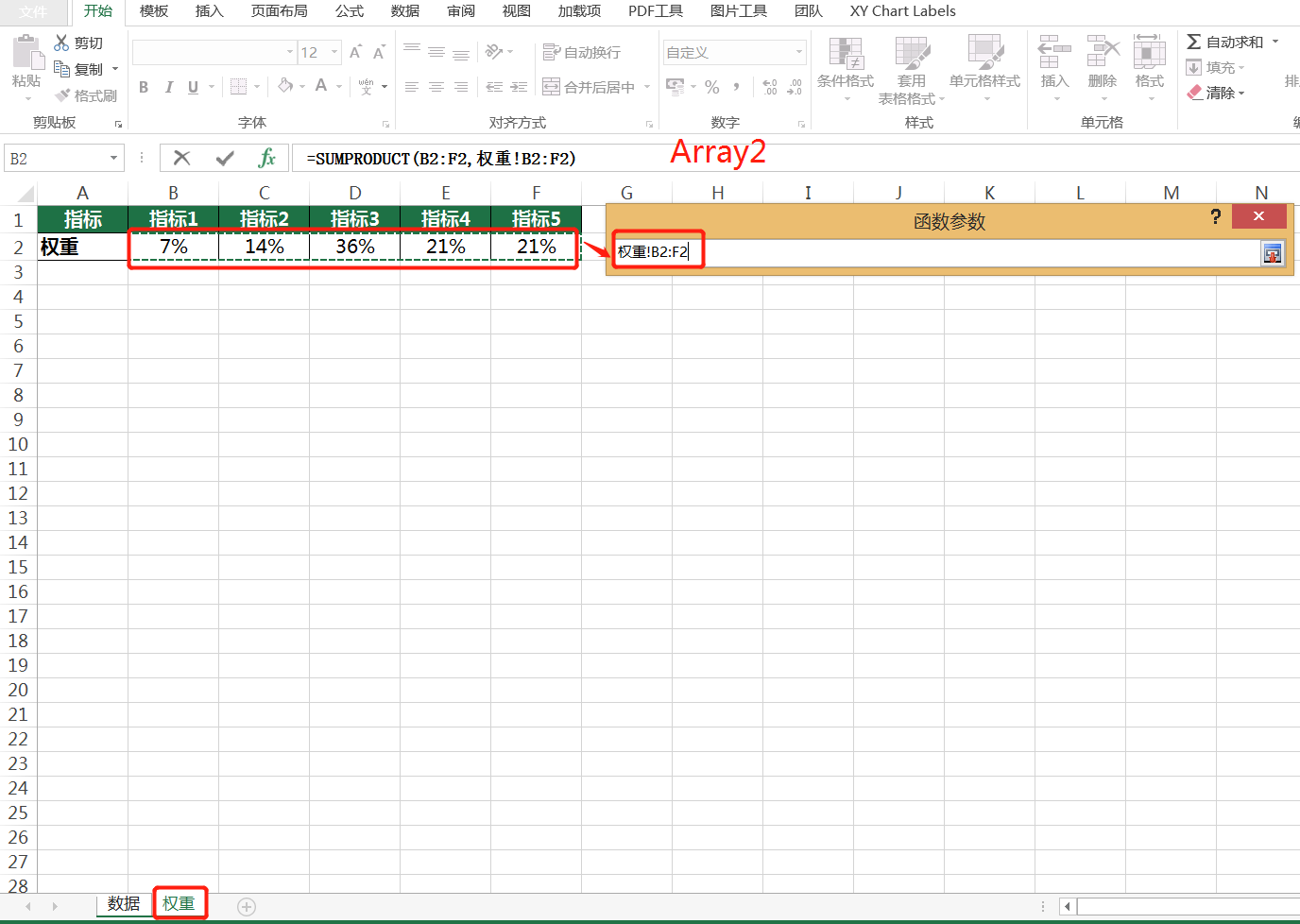Open Insert Function fx button
Viewport: 1300px width, 924px height.
(x=267, y=159)
